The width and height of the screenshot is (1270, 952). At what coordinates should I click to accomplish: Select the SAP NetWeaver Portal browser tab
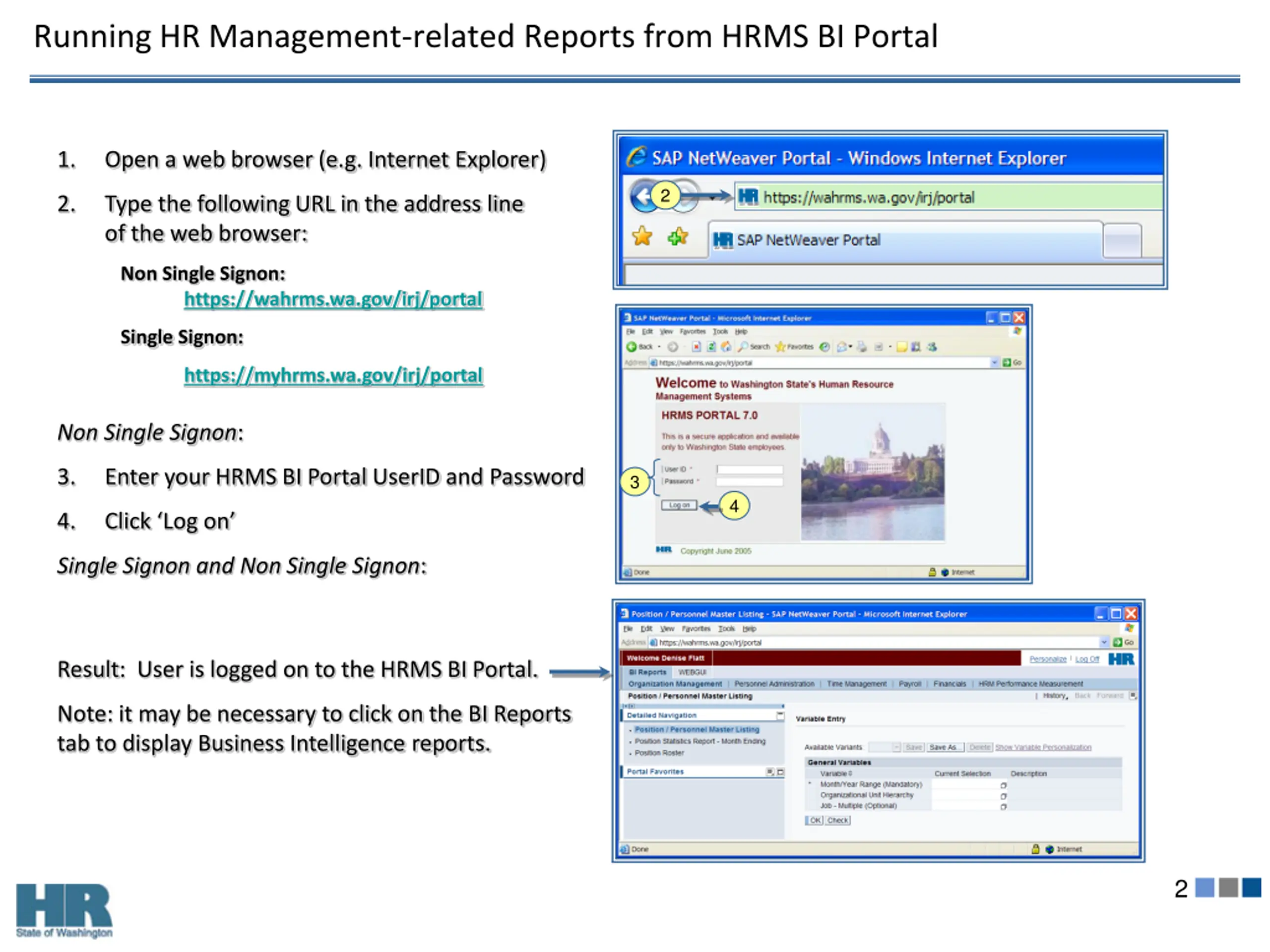point(906,240)
